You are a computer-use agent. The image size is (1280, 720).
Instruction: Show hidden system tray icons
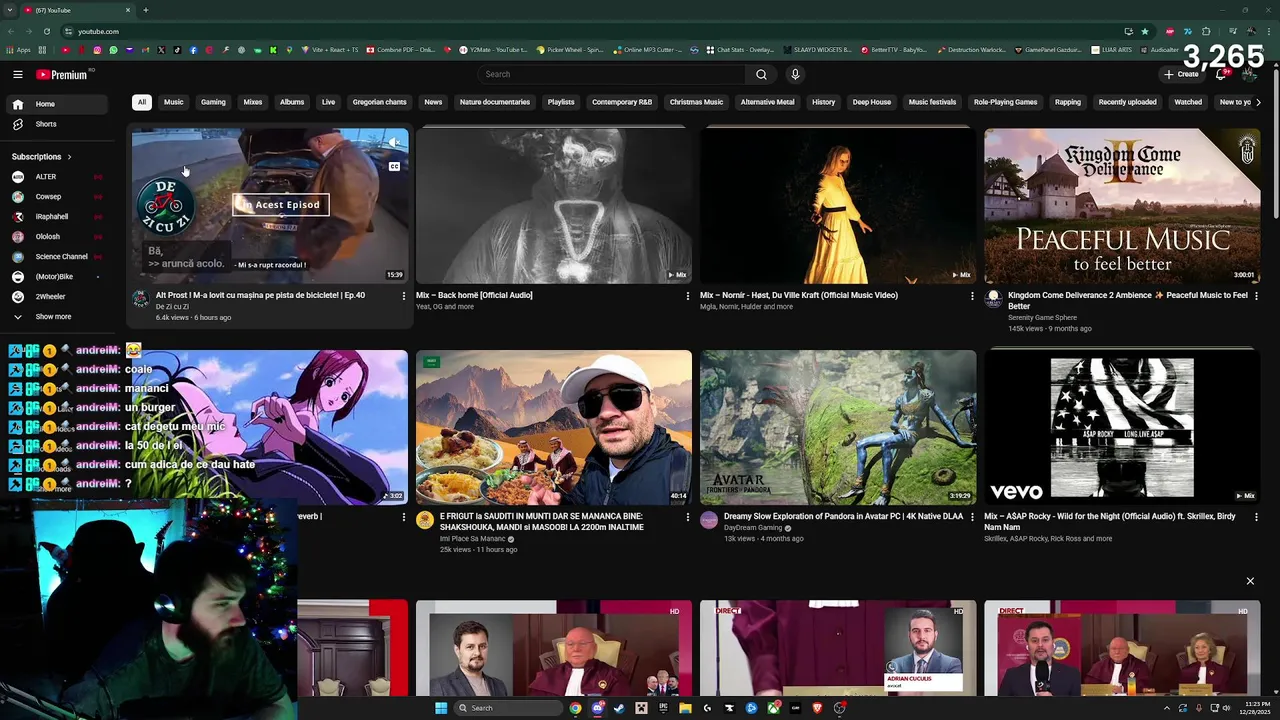pyautogui.click(x=1167, y=708)
